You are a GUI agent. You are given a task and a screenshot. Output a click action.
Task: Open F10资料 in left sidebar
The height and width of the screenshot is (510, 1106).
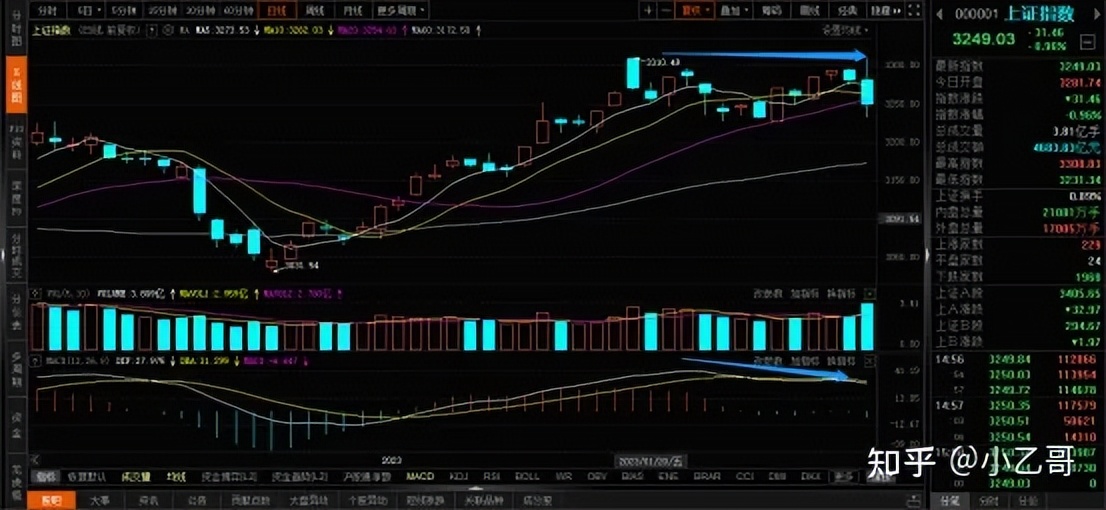(x=16, y=140)
